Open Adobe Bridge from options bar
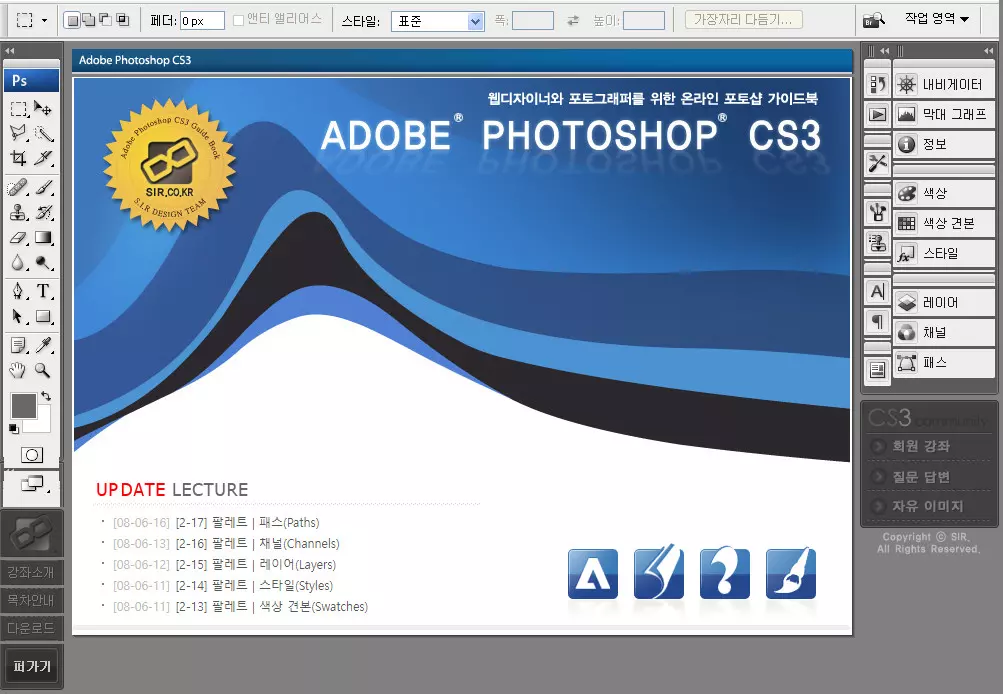This screenshot has width=1003, height=694. point(874,20)
